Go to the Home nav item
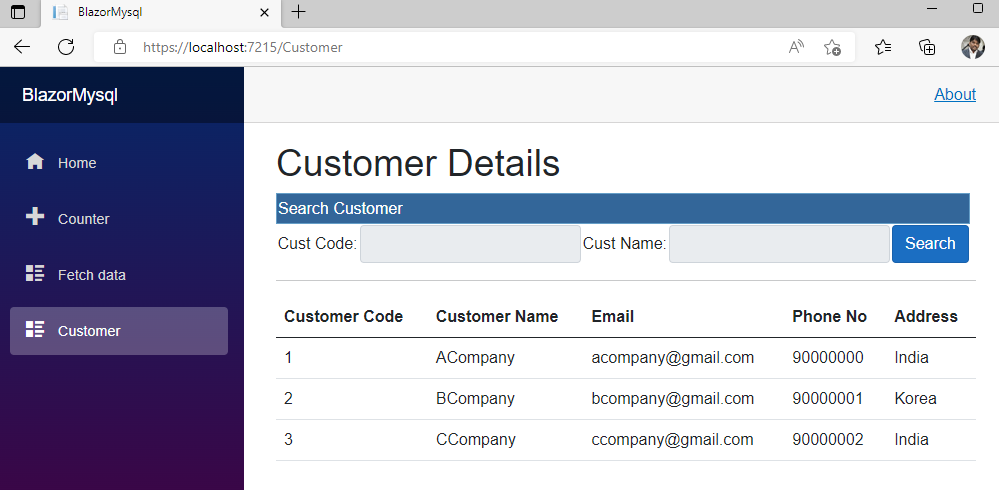 [x=119, y=163]
